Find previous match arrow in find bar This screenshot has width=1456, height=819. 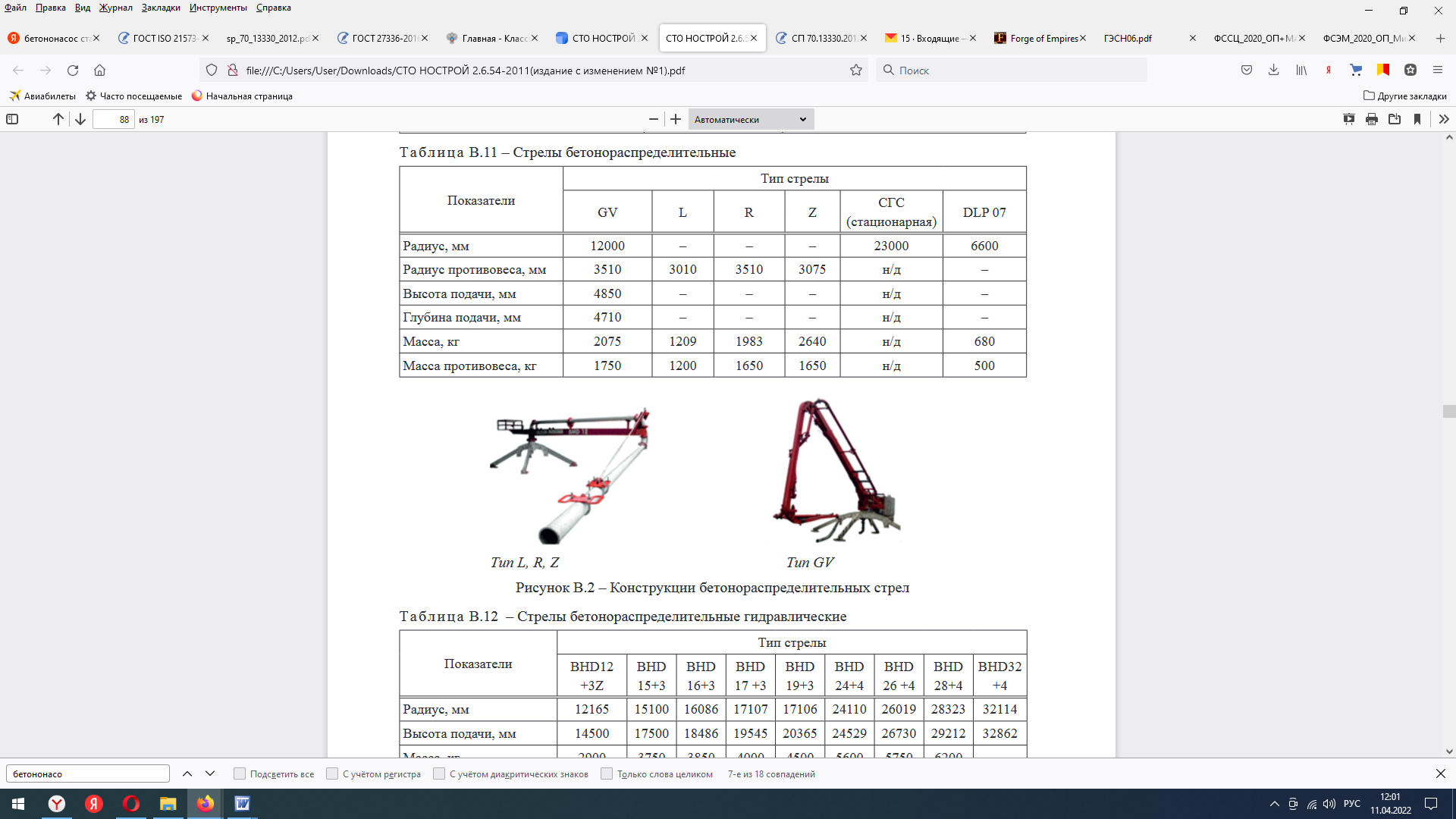[x=187, y=773]
